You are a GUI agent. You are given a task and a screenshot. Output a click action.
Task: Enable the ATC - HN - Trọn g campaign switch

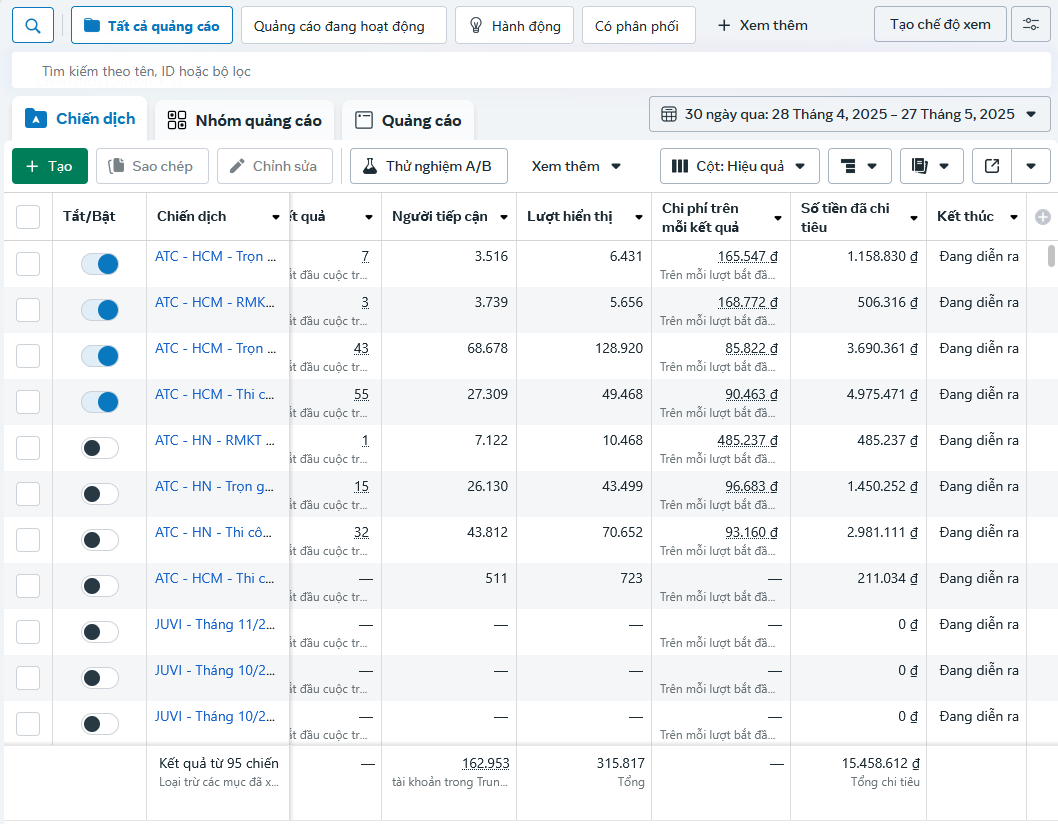(100, 494)
